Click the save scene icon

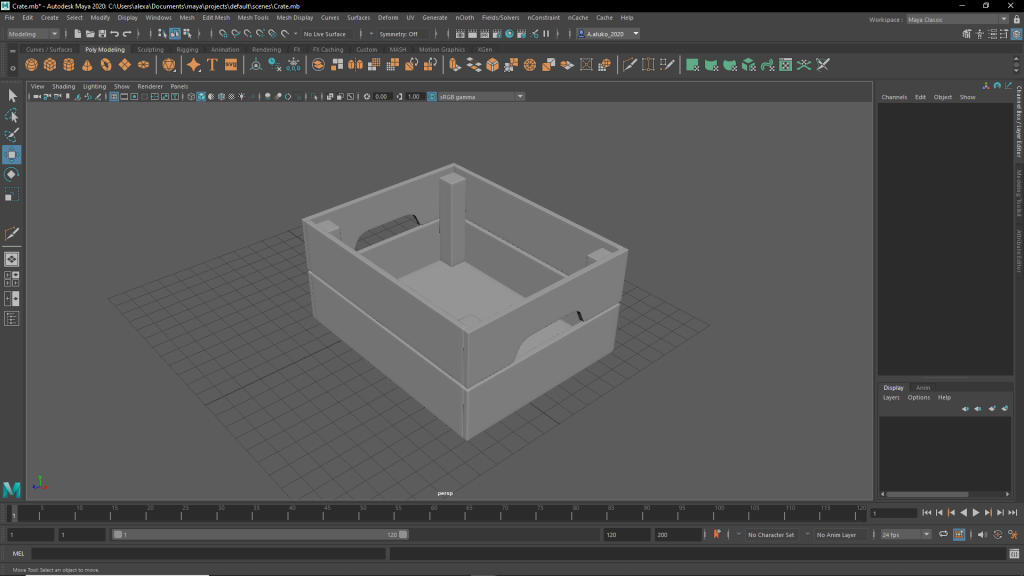[103, 34]
